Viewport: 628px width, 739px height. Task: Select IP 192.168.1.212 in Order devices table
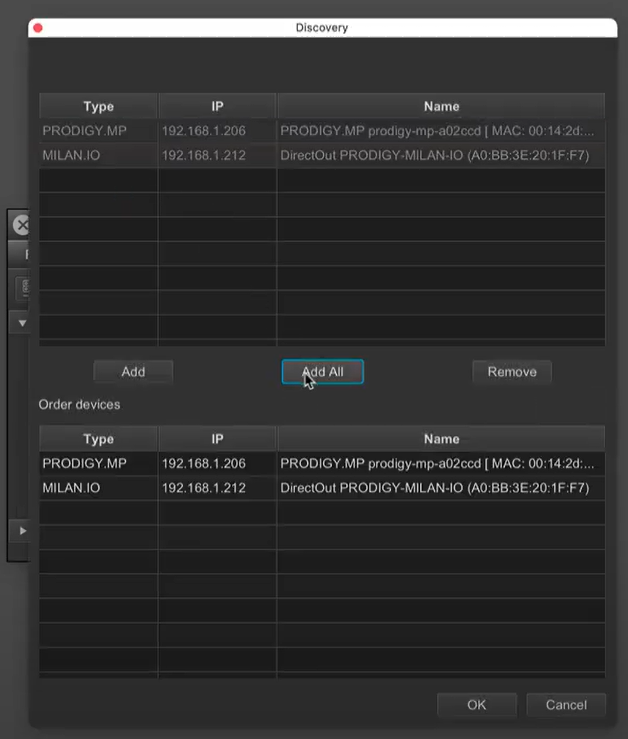point(217,488)
